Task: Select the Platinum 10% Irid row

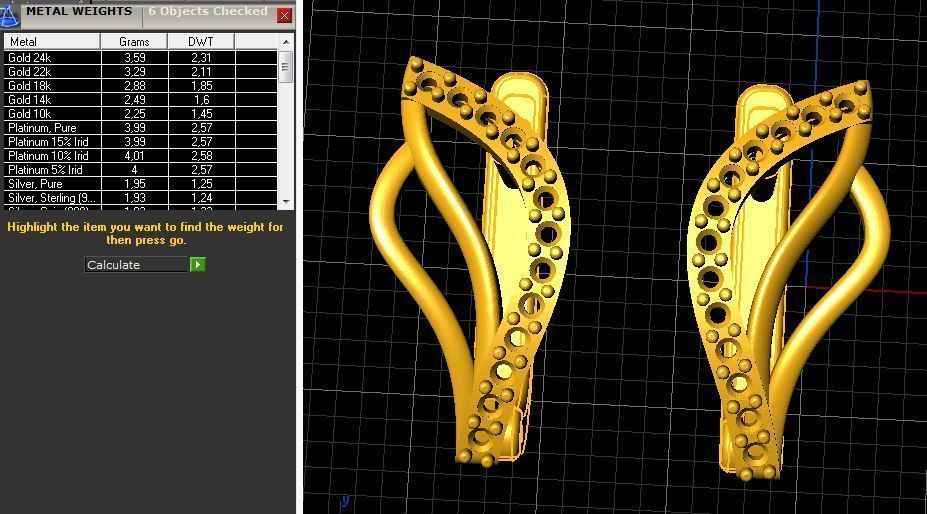Action: tap(141, 156)
